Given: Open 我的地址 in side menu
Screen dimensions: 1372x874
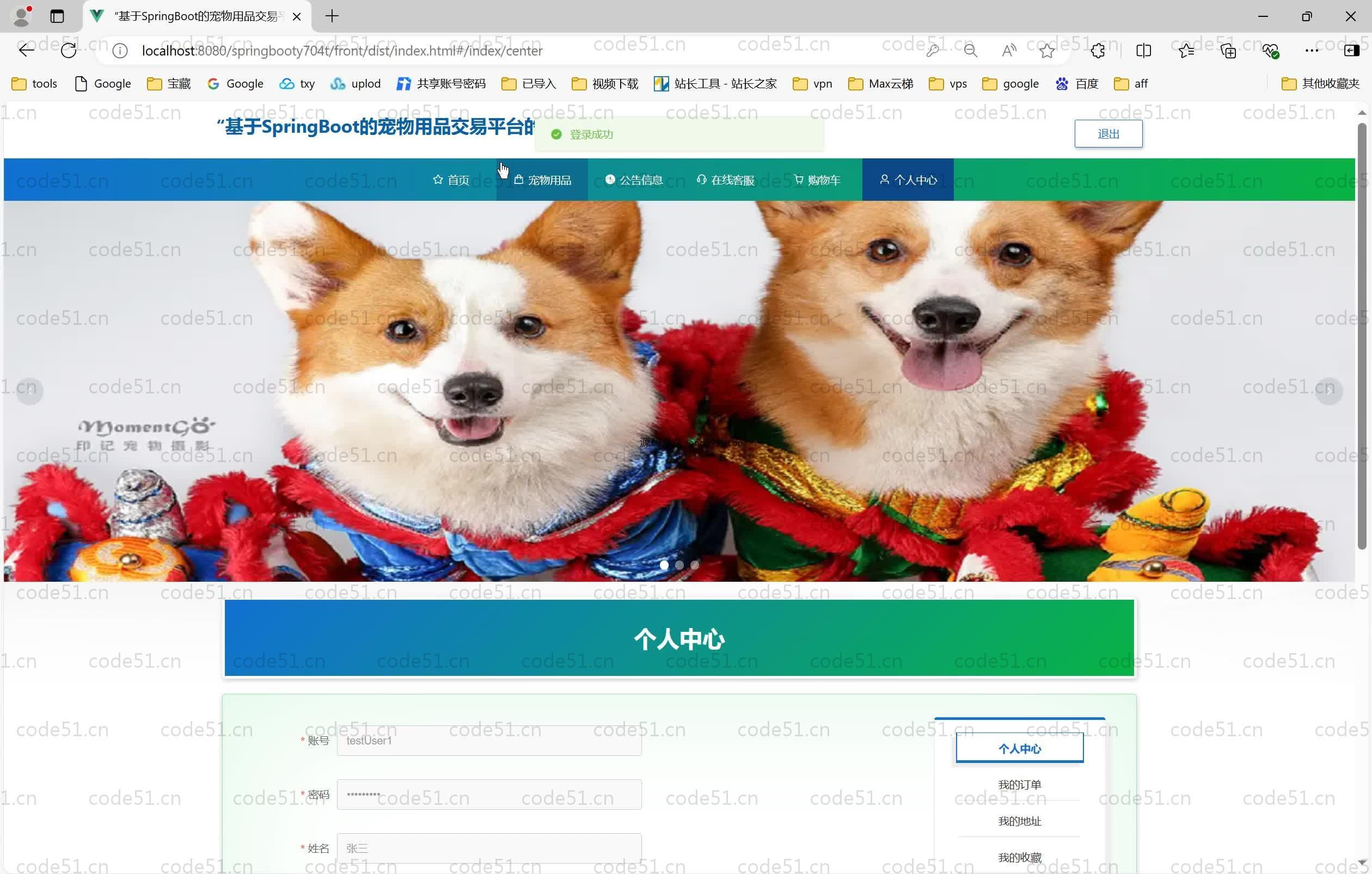Looking at the screenshot, I should coord(1019,821).
